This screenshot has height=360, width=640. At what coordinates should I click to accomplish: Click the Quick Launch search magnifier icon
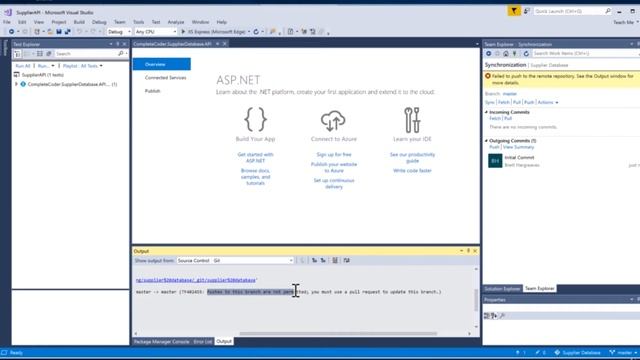(x=608, y=11)
